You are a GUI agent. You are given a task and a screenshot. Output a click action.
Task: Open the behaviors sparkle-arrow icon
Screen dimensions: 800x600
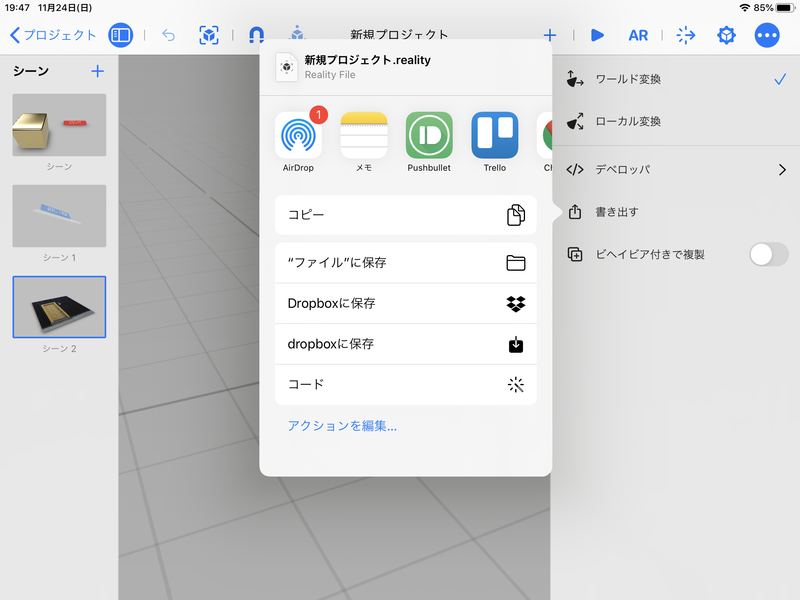click(x=685, y=35)
